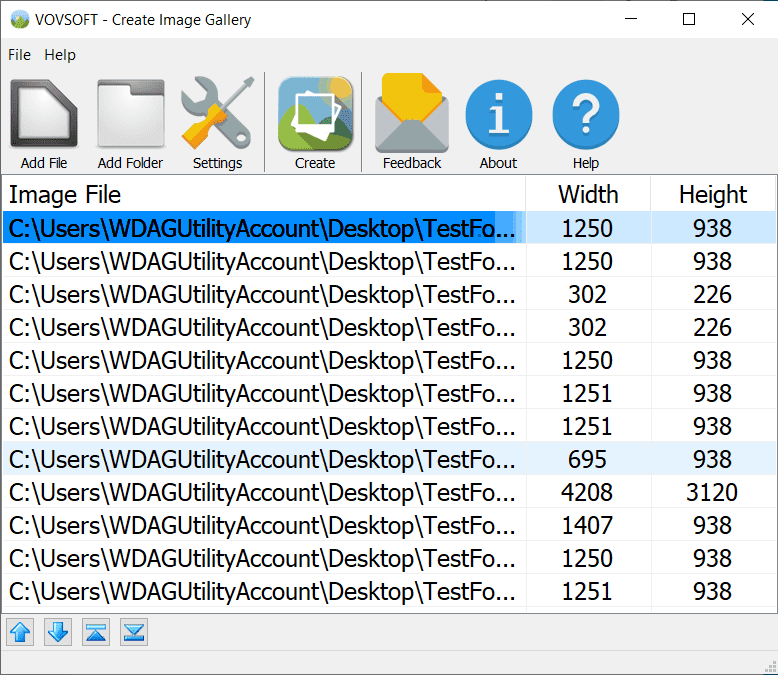This screenshot has height=675, width=778.
Task: Move selected item down with arrow
Action: [58, 632]
